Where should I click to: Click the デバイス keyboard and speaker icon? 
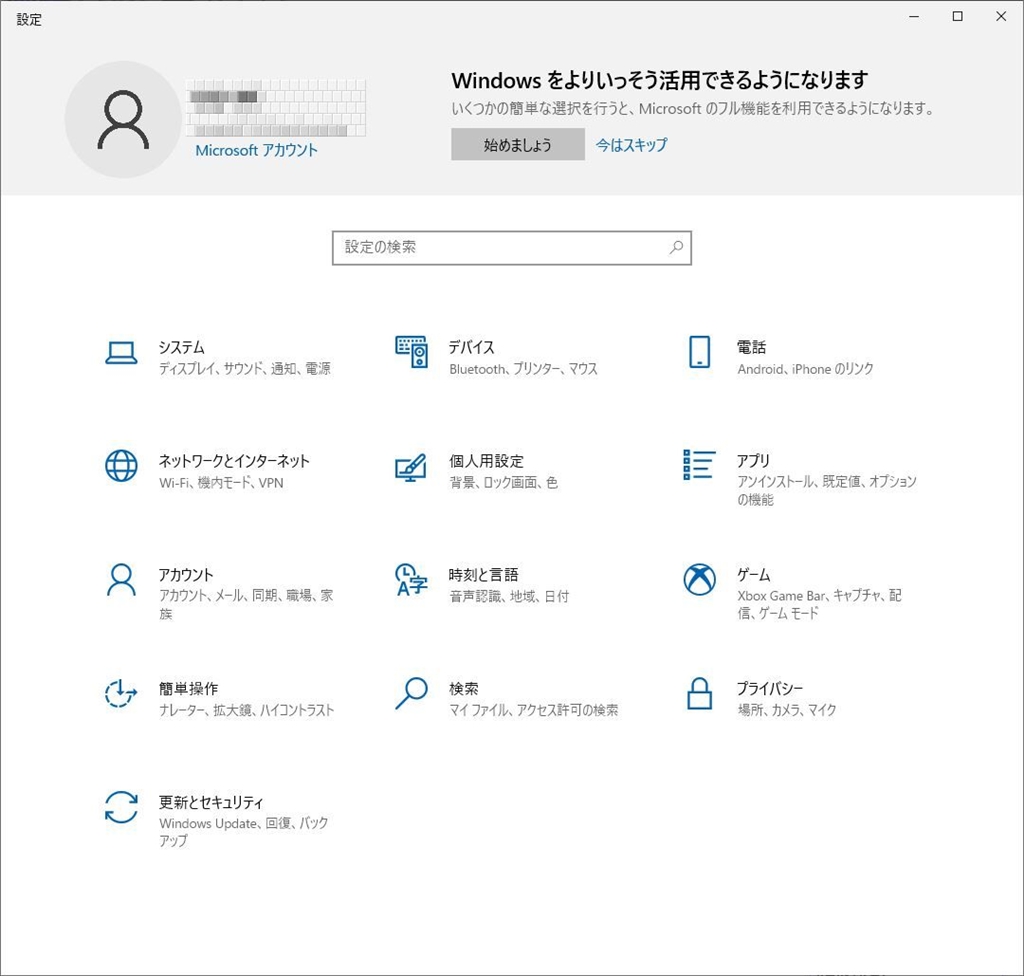coord(411,352)
